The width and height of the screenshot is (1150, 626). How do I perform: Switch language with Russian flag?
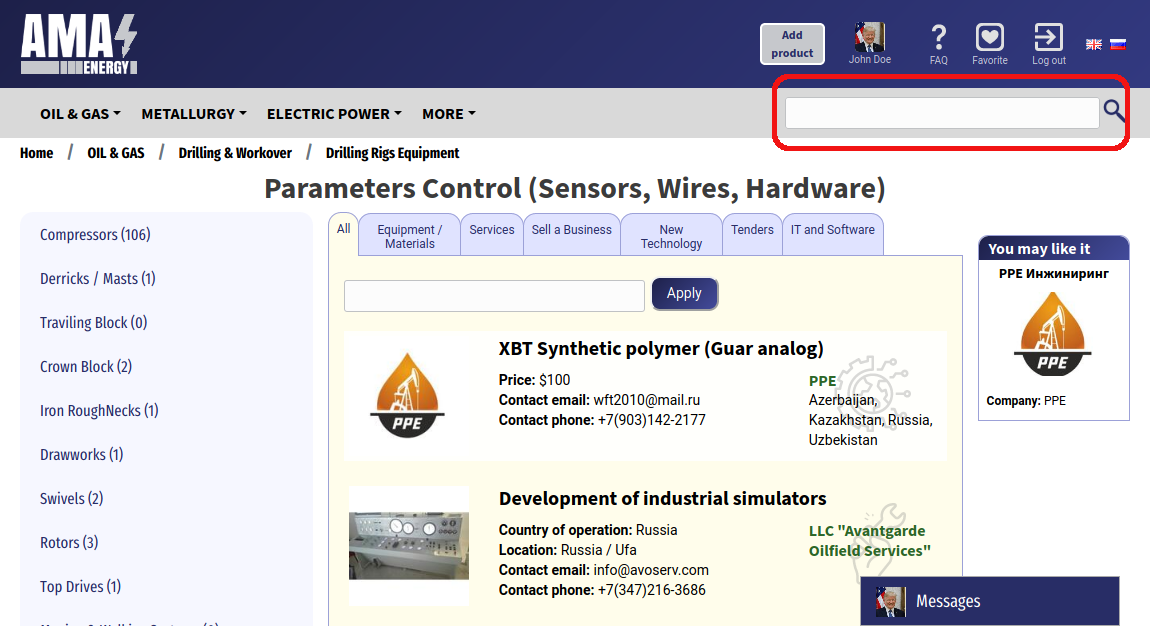point(1118,44)
